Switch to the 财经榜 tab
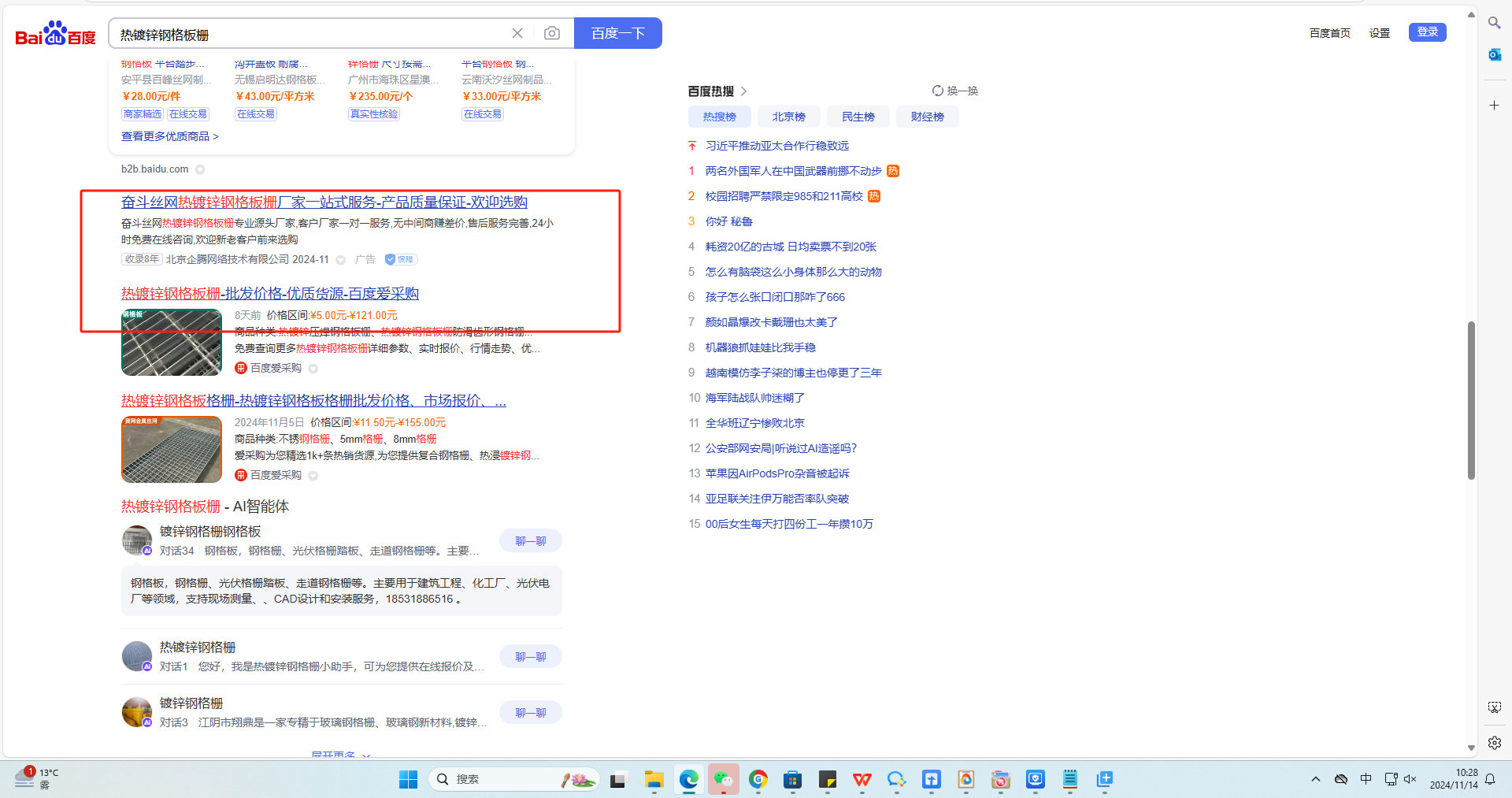1512x798 pixels. click(x=927, y=117)
